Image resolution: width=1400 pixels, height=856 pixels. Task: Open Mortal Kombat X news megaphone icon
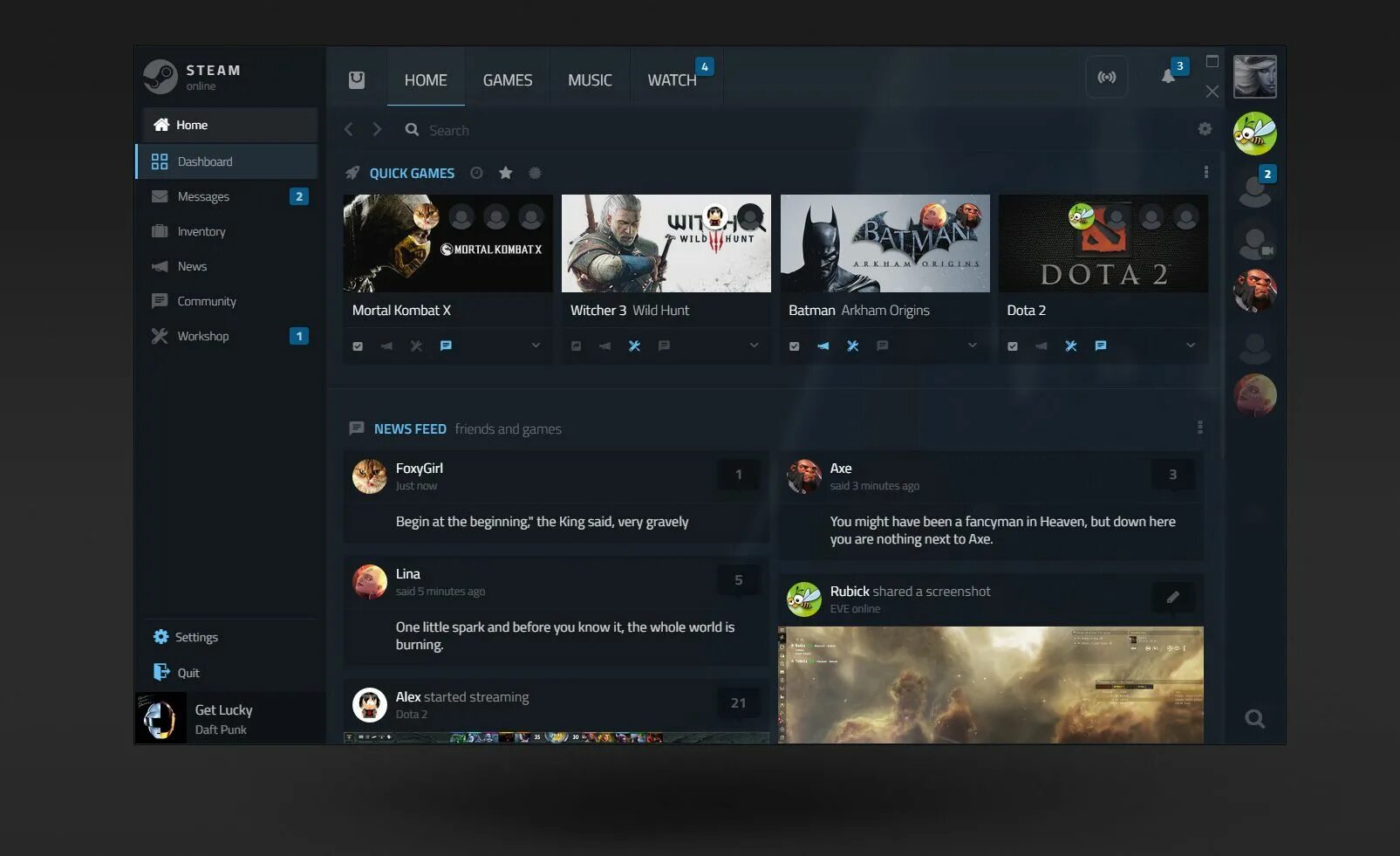tap(386, 346)
